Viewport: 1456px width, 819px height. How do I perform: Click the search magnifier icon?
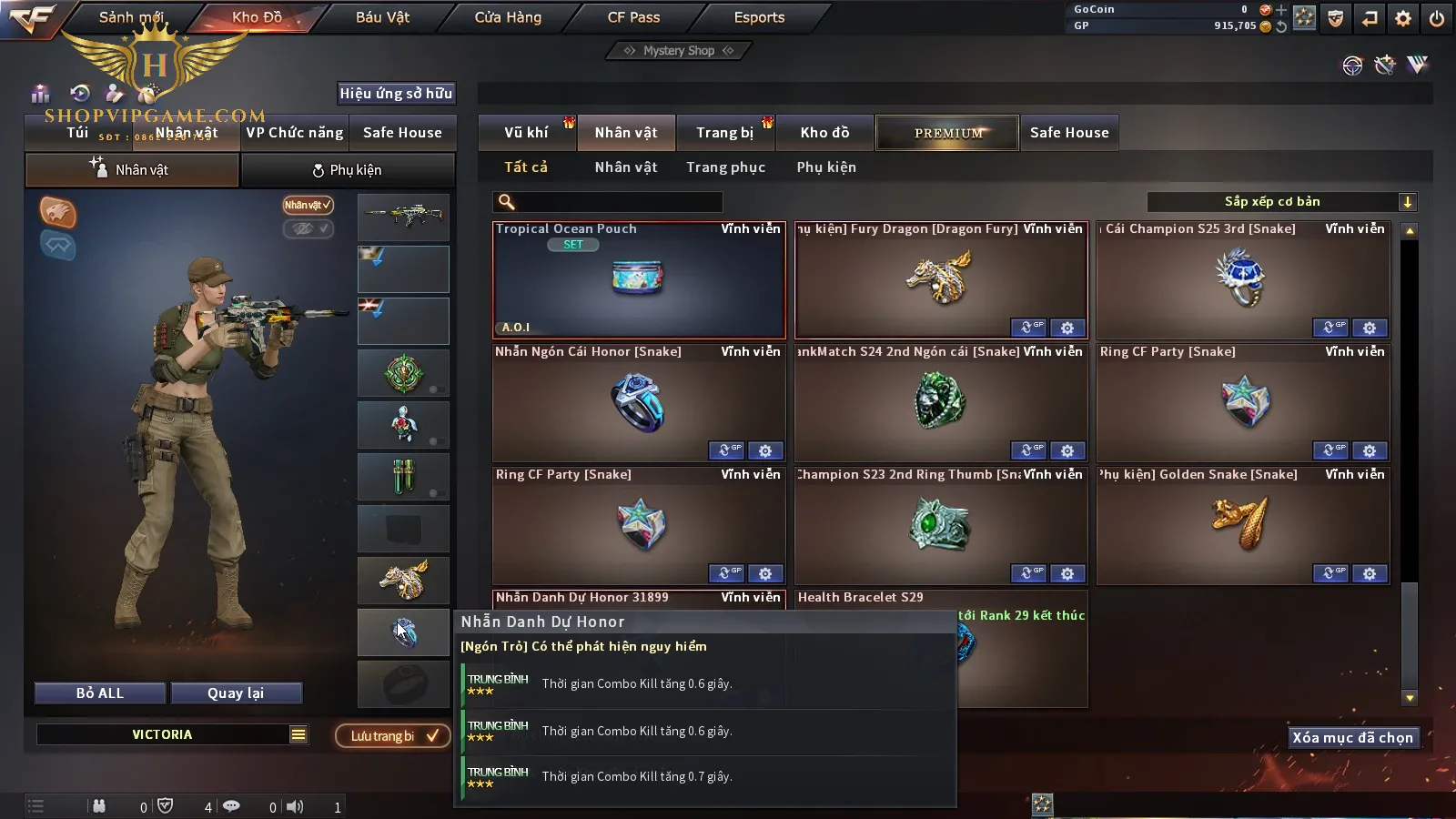pyautogui.click(x=507, y=202)
